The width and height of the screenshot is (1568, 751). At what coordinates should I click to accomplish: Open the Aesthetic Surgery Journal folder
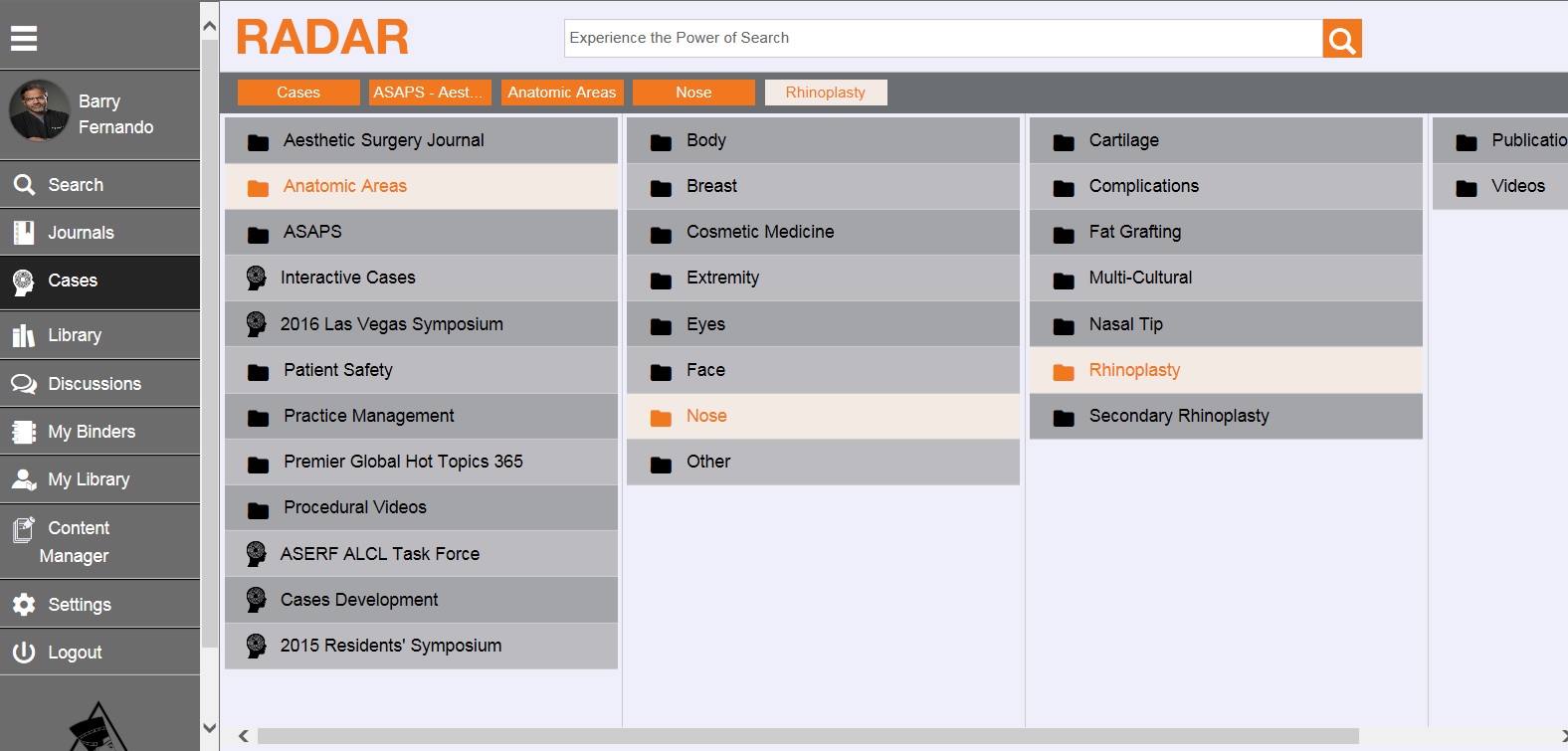[383, 140]
